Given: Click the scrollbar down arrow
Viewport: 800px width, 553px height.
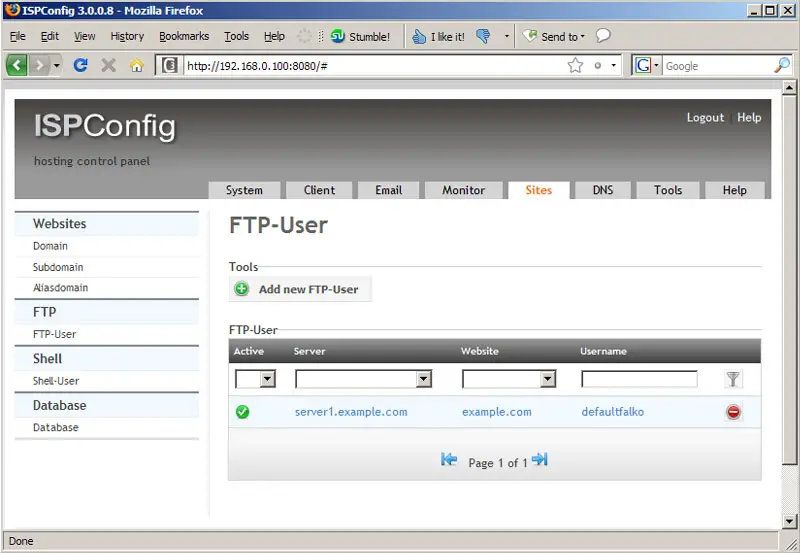Looking at the screenshot, I should point(789,521).
